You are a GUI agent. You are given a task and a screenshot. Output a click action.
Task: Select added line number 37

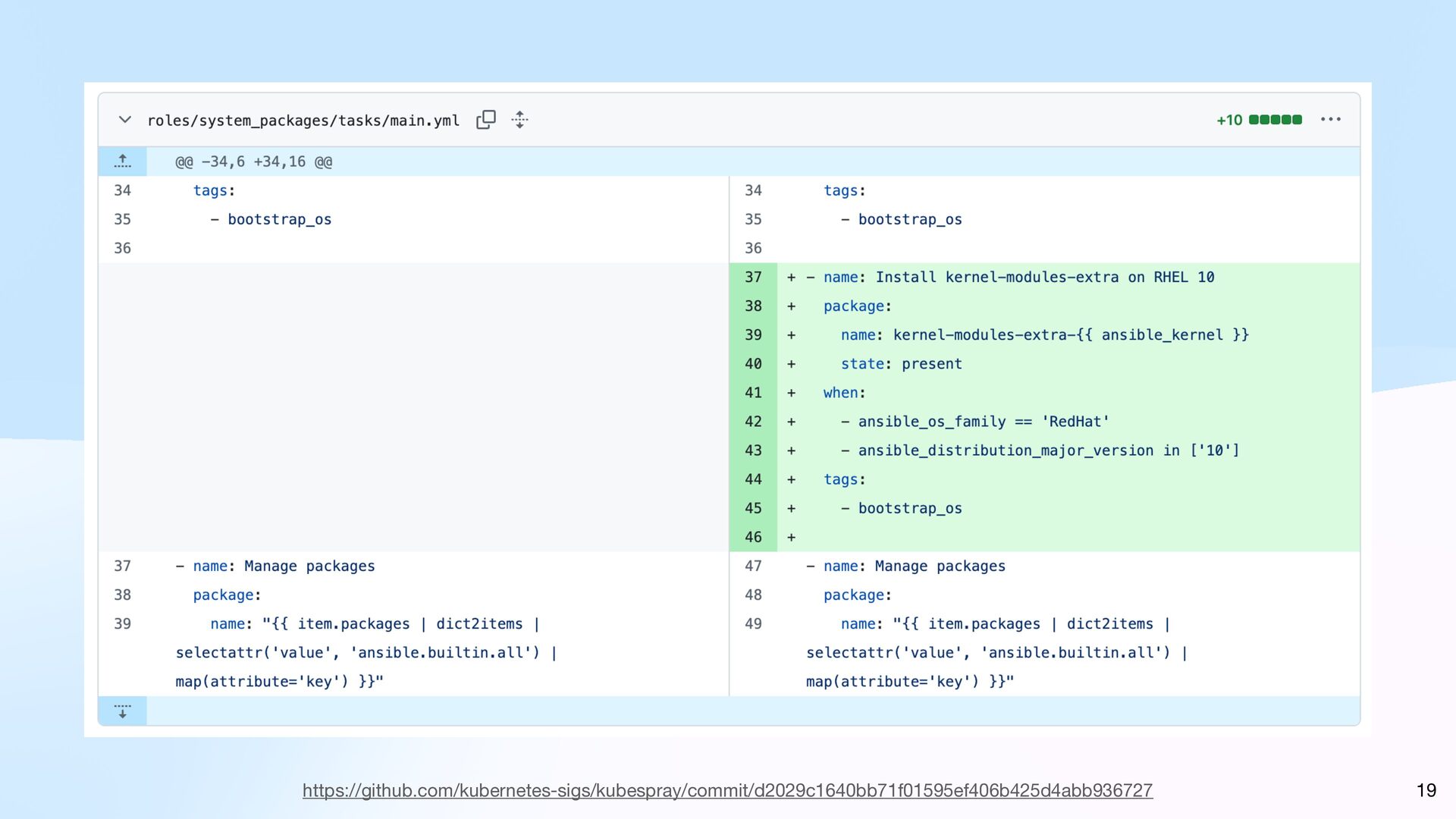(752, 278)
